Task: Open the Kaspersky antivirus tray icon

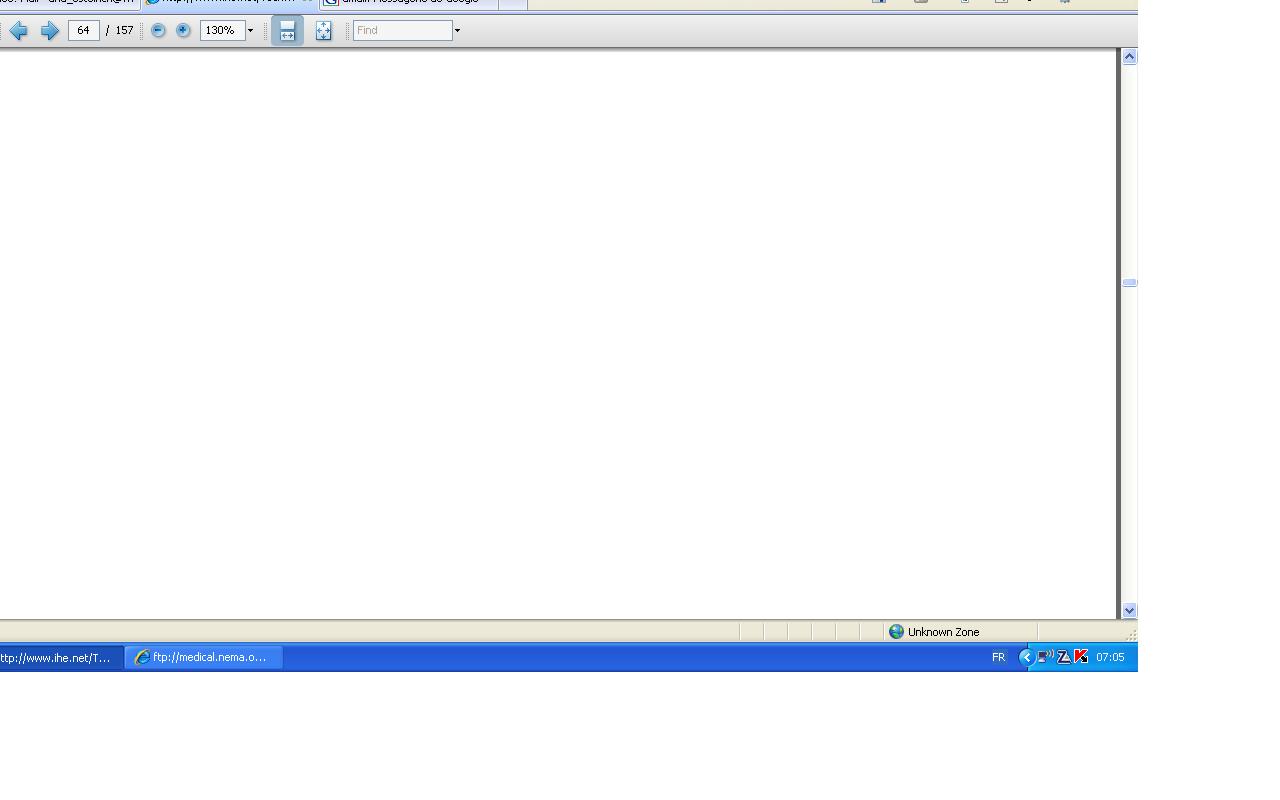Action: [1081, 657]
